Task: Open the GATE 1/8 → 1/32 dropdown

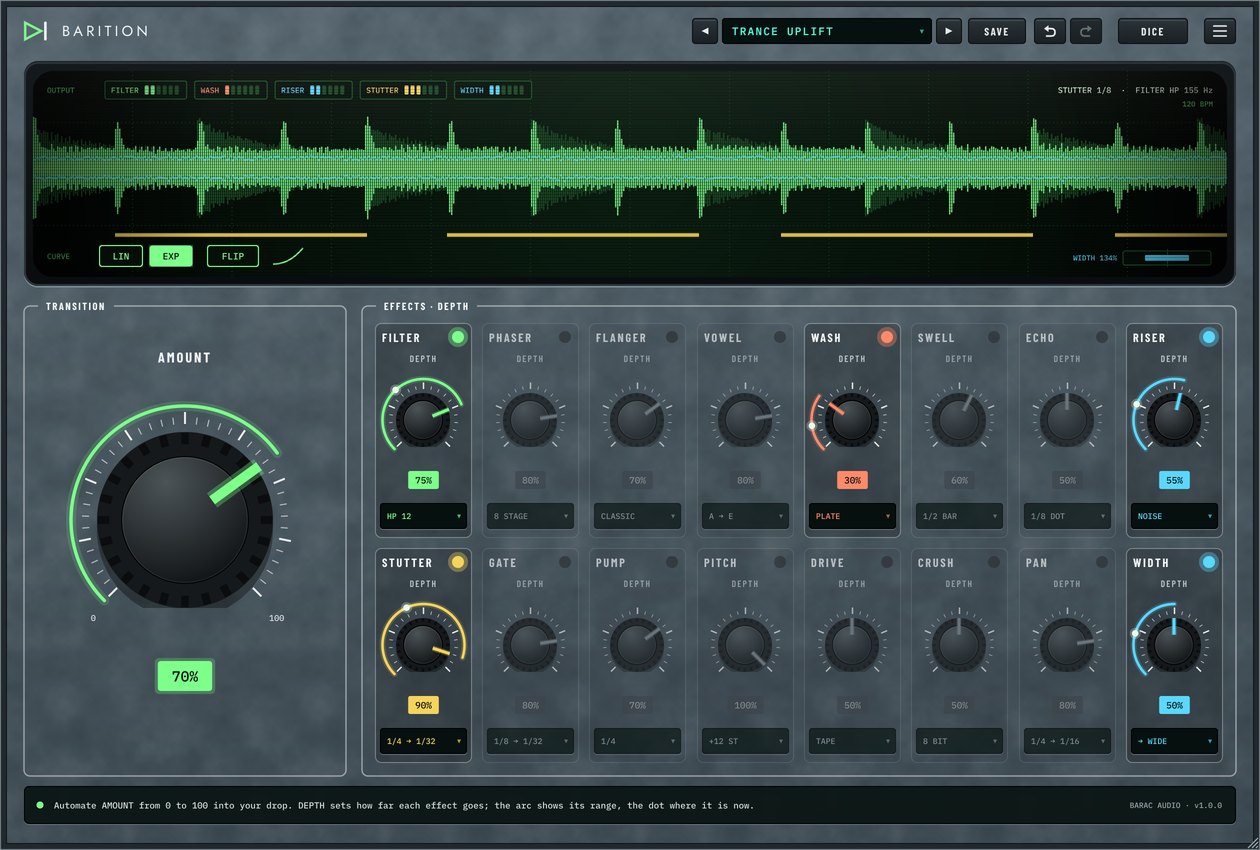Action: (x=530, y=741)
